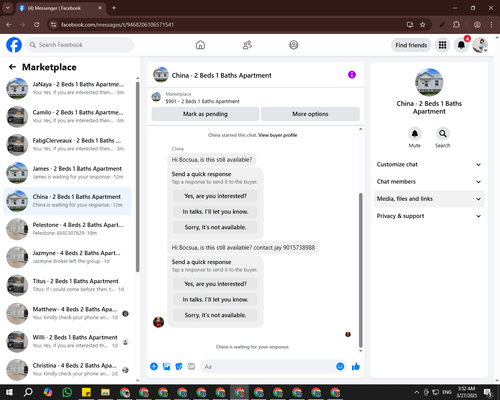Mute the conversation with bell icon
This screenshot has height=400, width=500.
[x=414, y=134]
